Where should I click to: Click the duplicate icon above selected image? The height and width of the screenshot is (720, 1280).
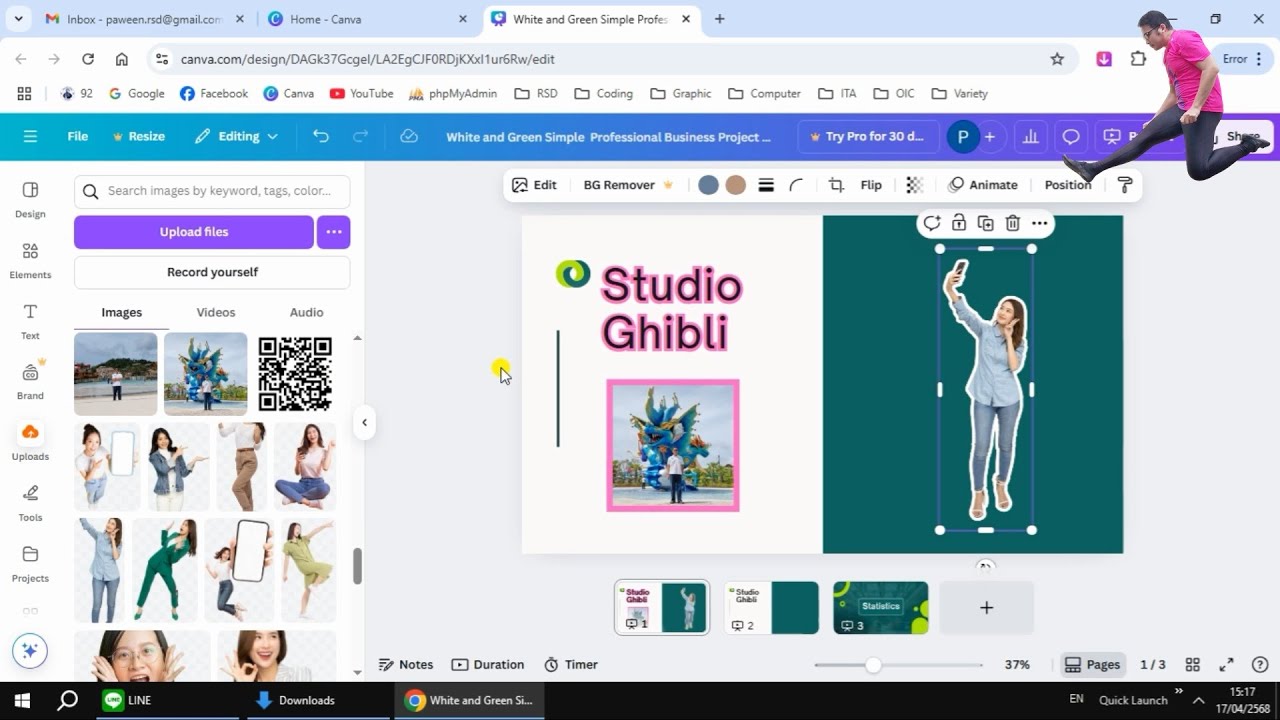tap(985, 223)
